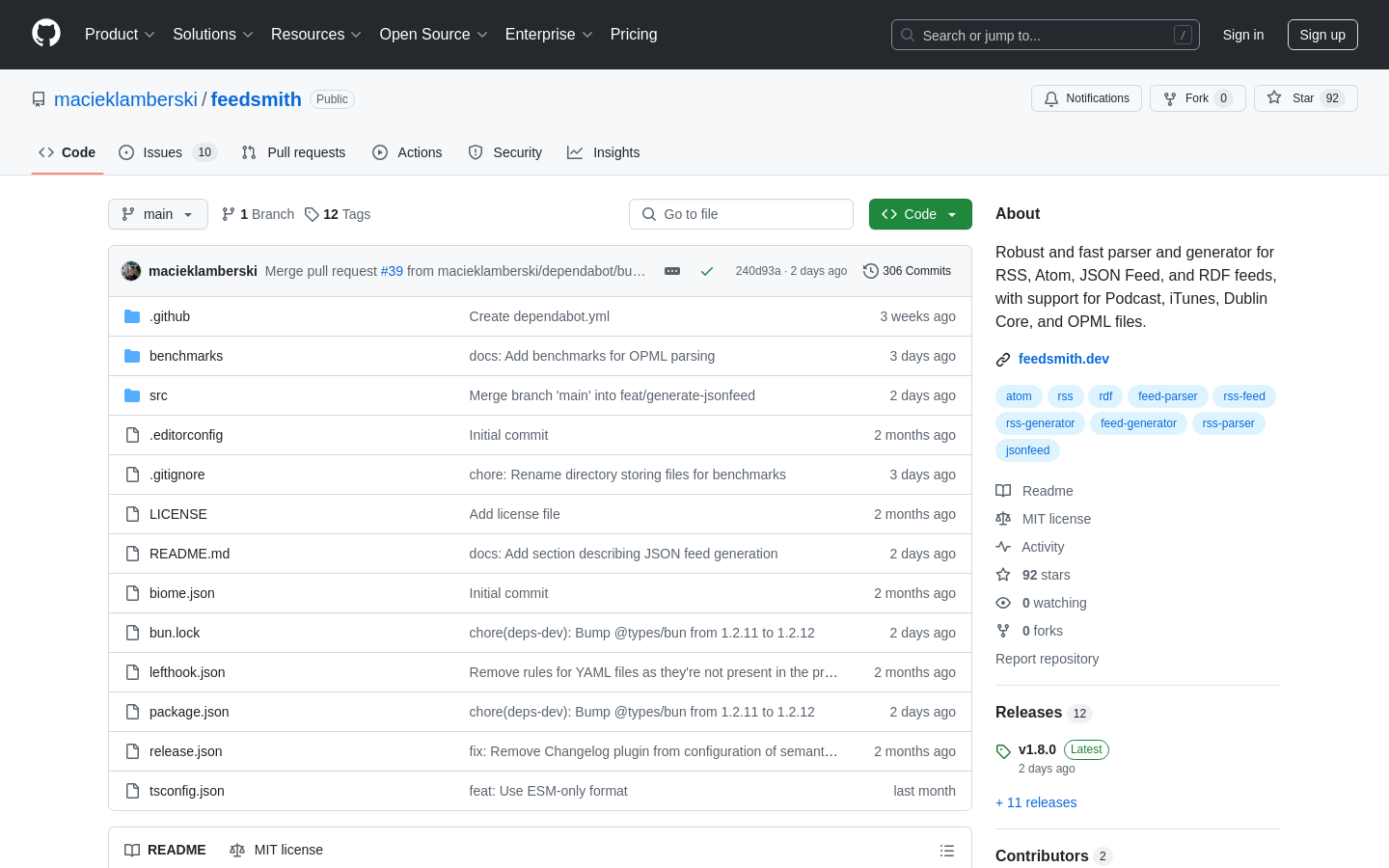Open the src folder
This screenshot has height=868, width=1389.
tap(158, 395)
